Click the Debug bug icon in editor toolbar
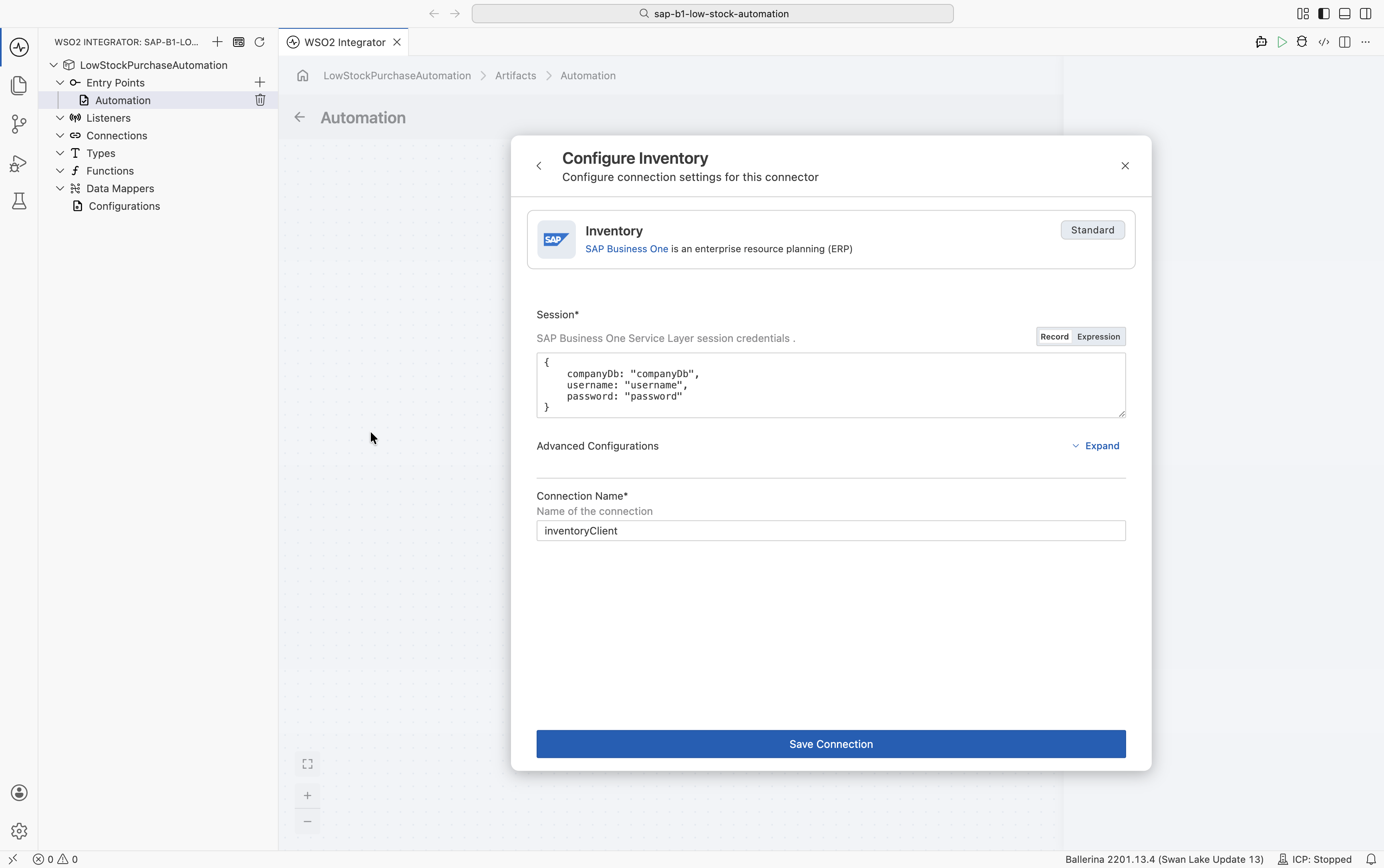The width and height of the screenshot is (1384, 868). tap(1302, 42)
